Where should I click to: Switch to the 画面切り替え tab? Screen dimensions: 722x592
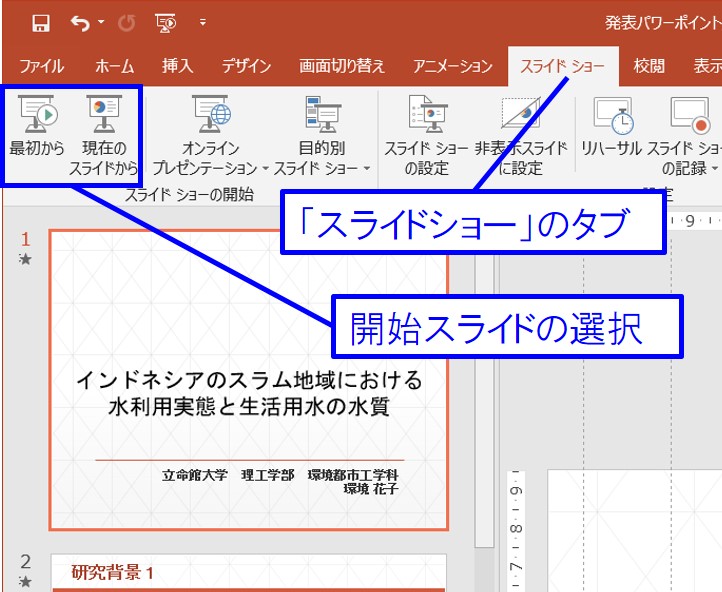(342, 66)
